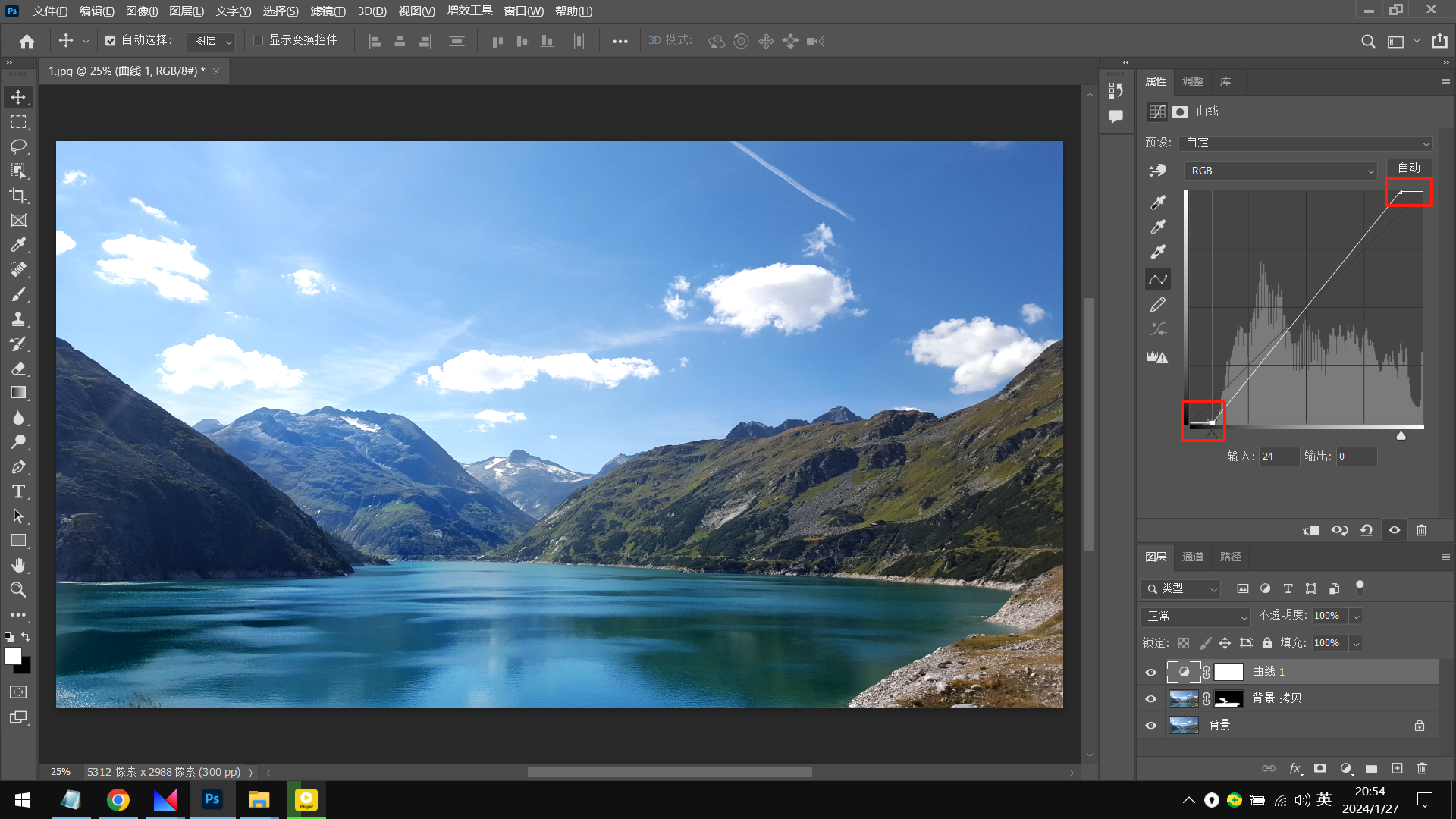Select the Eyedropper tool in toolbar
Screen dimensions: 1456x819
point(18,245)
